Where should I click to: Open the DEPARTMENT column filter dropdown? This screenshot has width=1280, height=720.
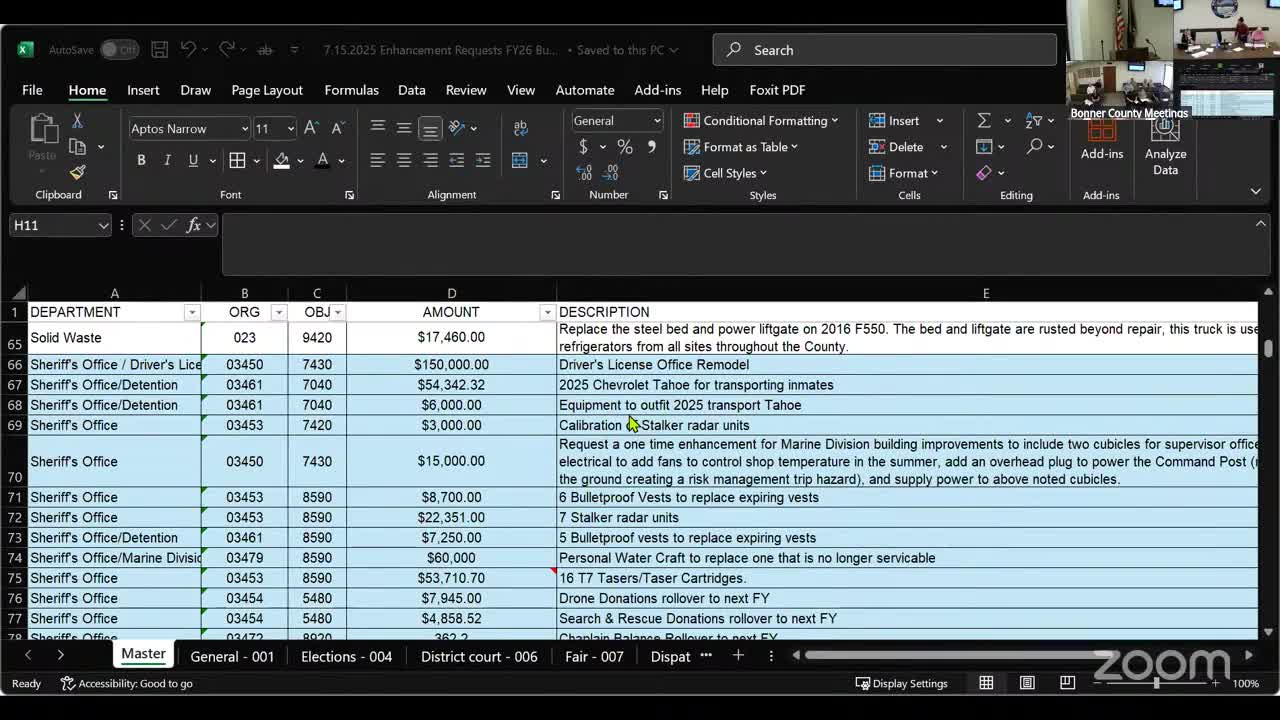[191, 312]
